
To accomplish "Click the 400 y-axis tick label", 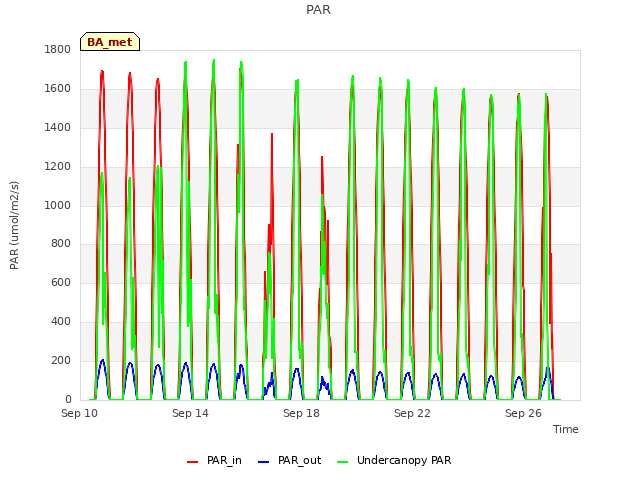I will [x=61, y=322].
